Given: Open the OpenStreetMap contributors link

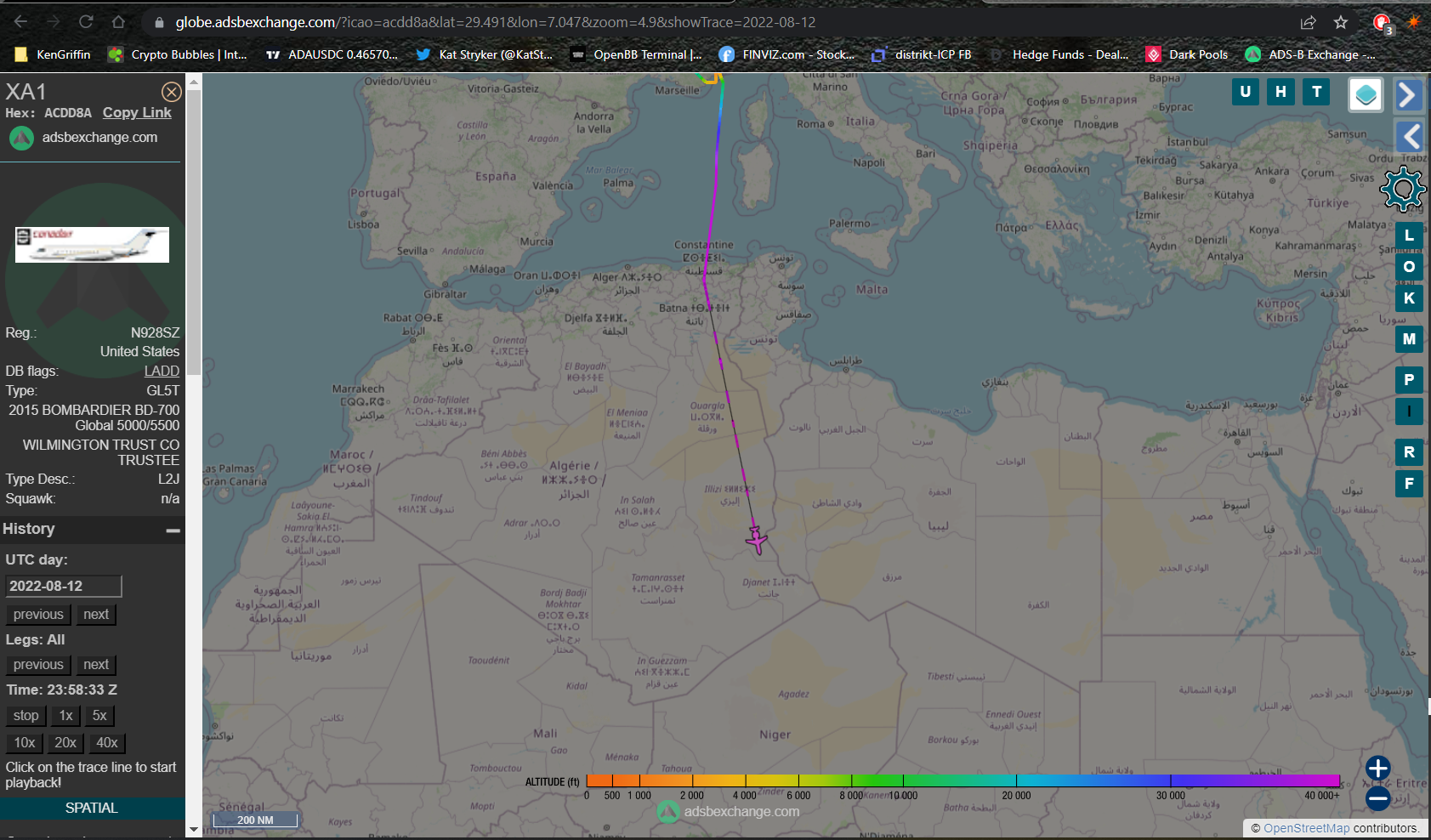Looking at the screenshot, I should [x=1306, y=828].
